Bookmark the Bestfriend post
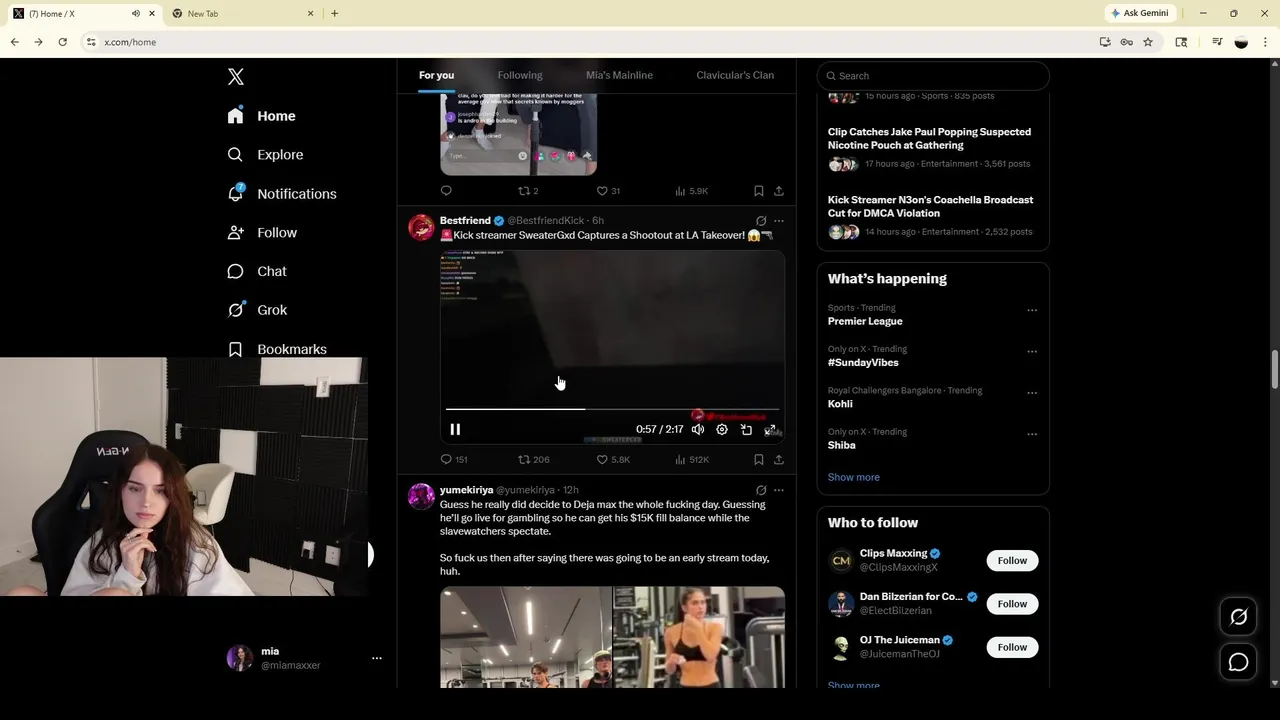Image resolution: width=1280 pixels, height=720 pixels. tap(759, 460)
